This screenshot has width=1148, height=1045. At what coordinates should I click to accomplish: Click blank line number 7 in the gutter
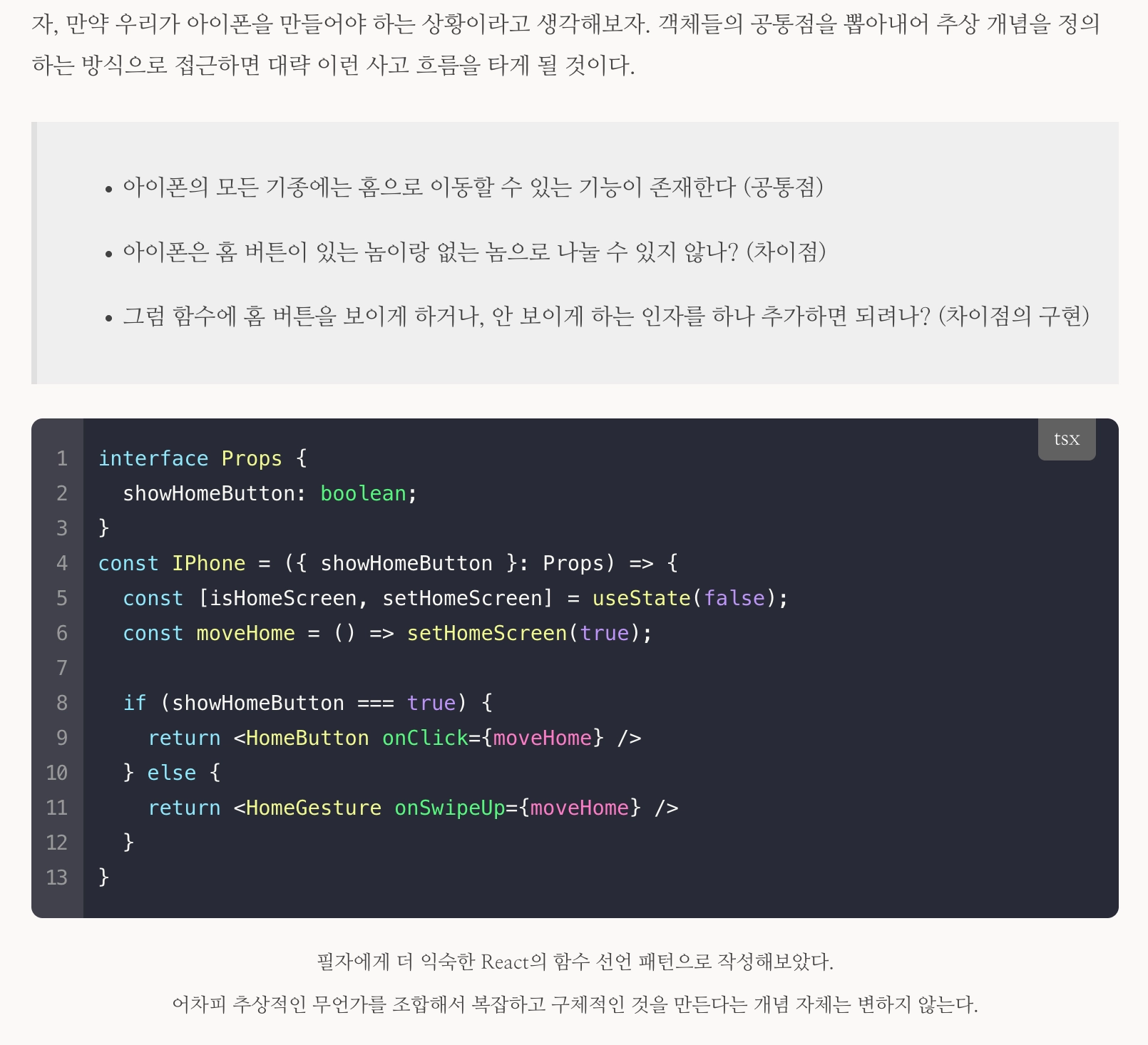62,668
